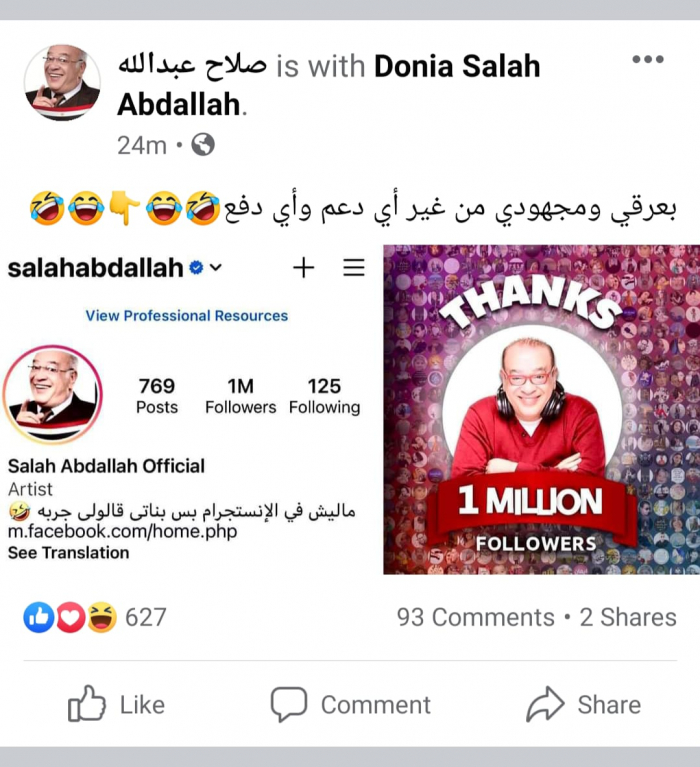Open the 627 reactions count
The height and width of the screenshot is (767, 700).
coord(146,617)
